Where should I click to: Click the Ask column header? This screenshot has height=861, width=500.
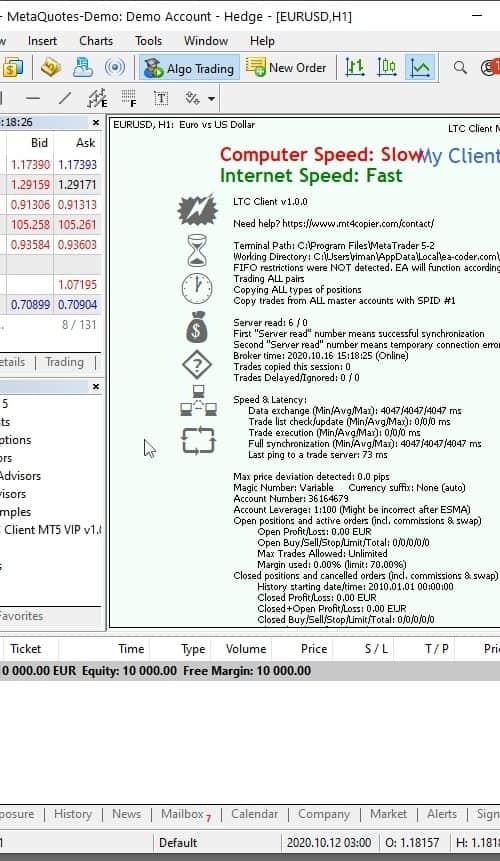point(78,143)
